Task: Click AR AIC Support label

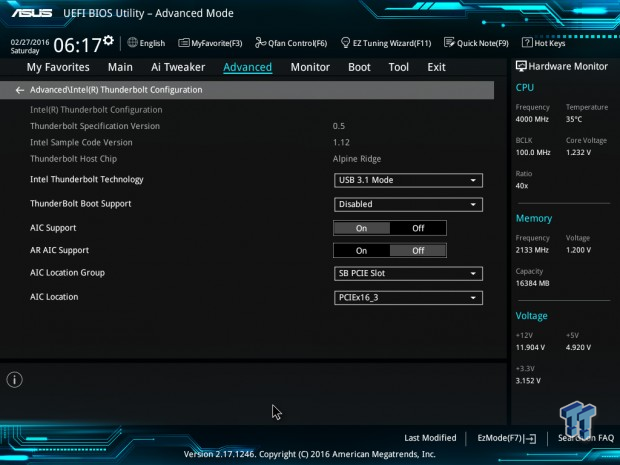Action: [59, 250]
